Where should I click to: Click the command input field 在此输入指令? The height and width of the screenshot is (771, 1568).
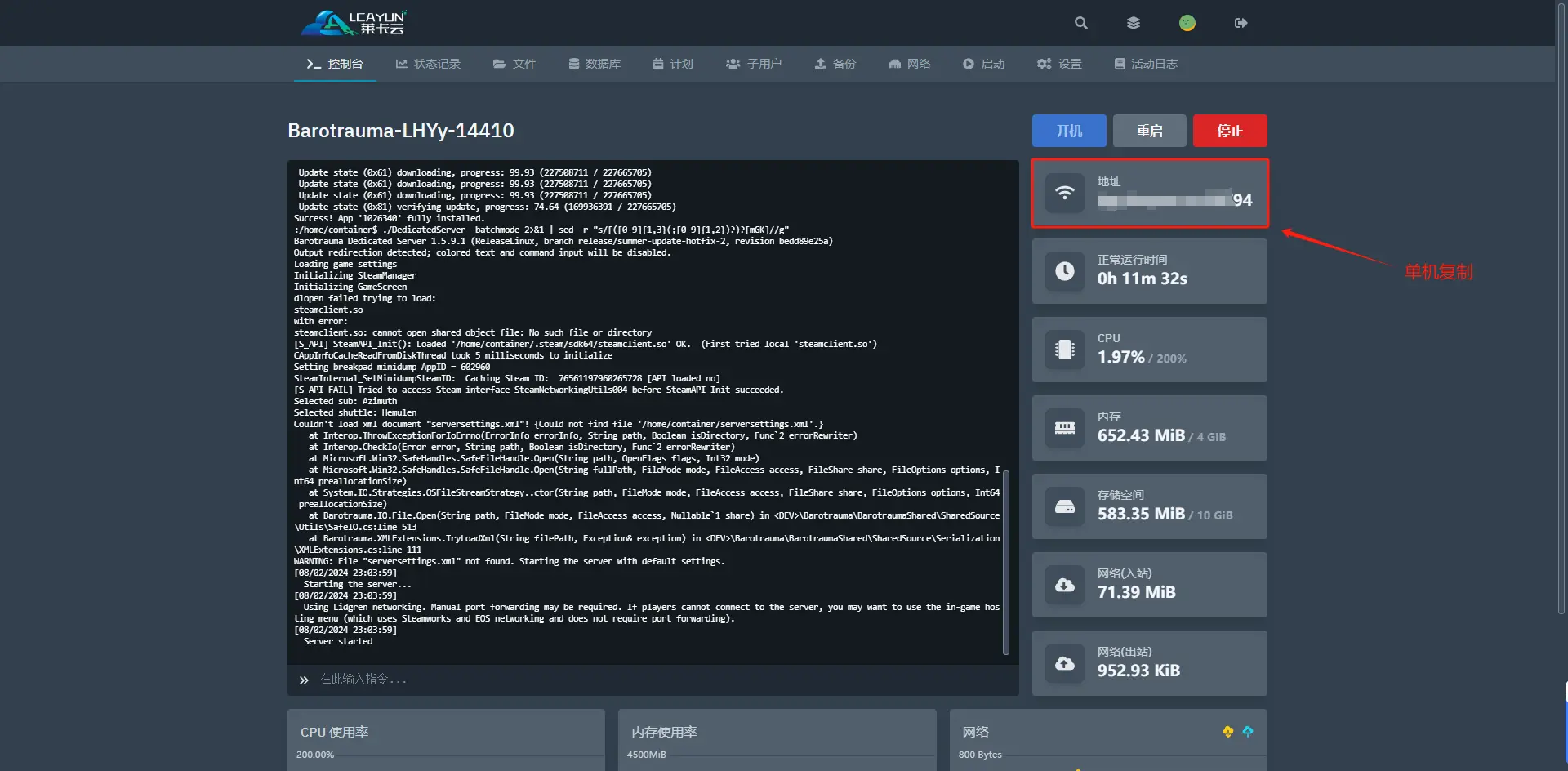pyautogui.click(x=665, y=680)
